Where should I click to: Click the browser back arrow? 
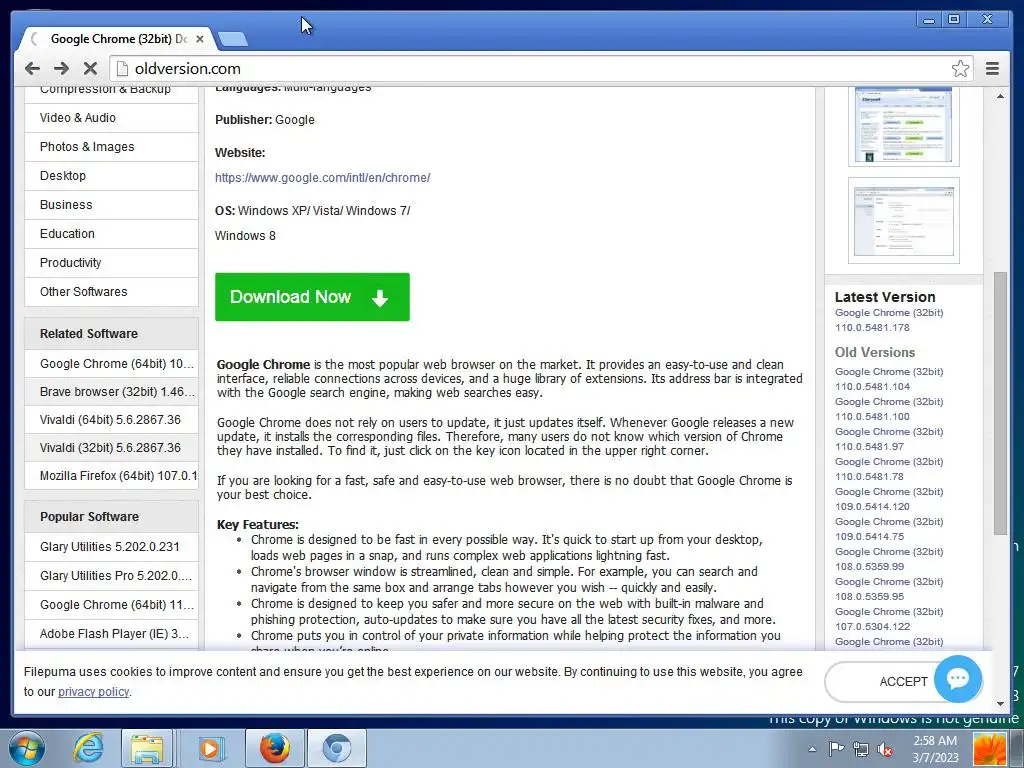pos(32,69)
